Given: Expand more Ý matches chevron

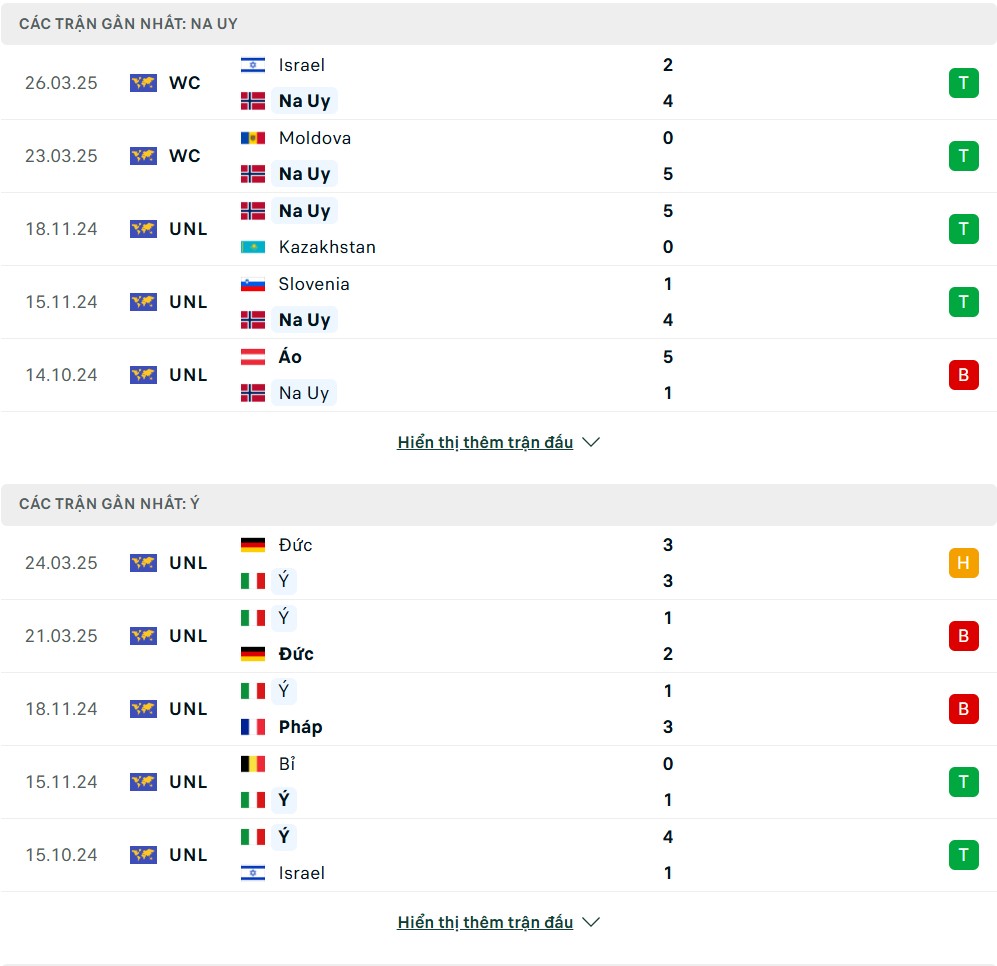Looking at the screenshot, I should [591, 922].
